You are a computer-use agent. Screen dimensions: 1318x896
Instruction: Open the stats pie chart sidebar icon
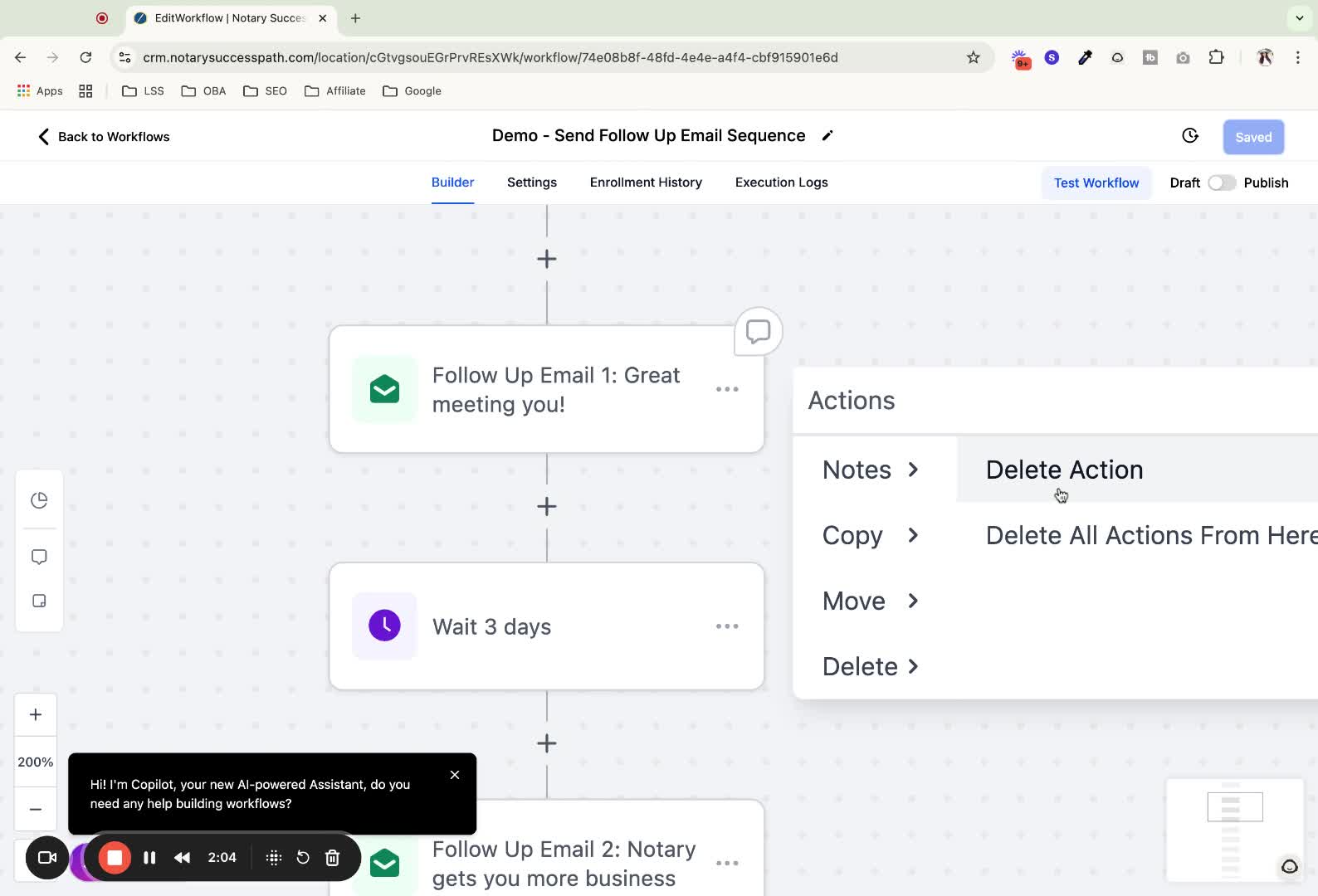pos(39,500)
